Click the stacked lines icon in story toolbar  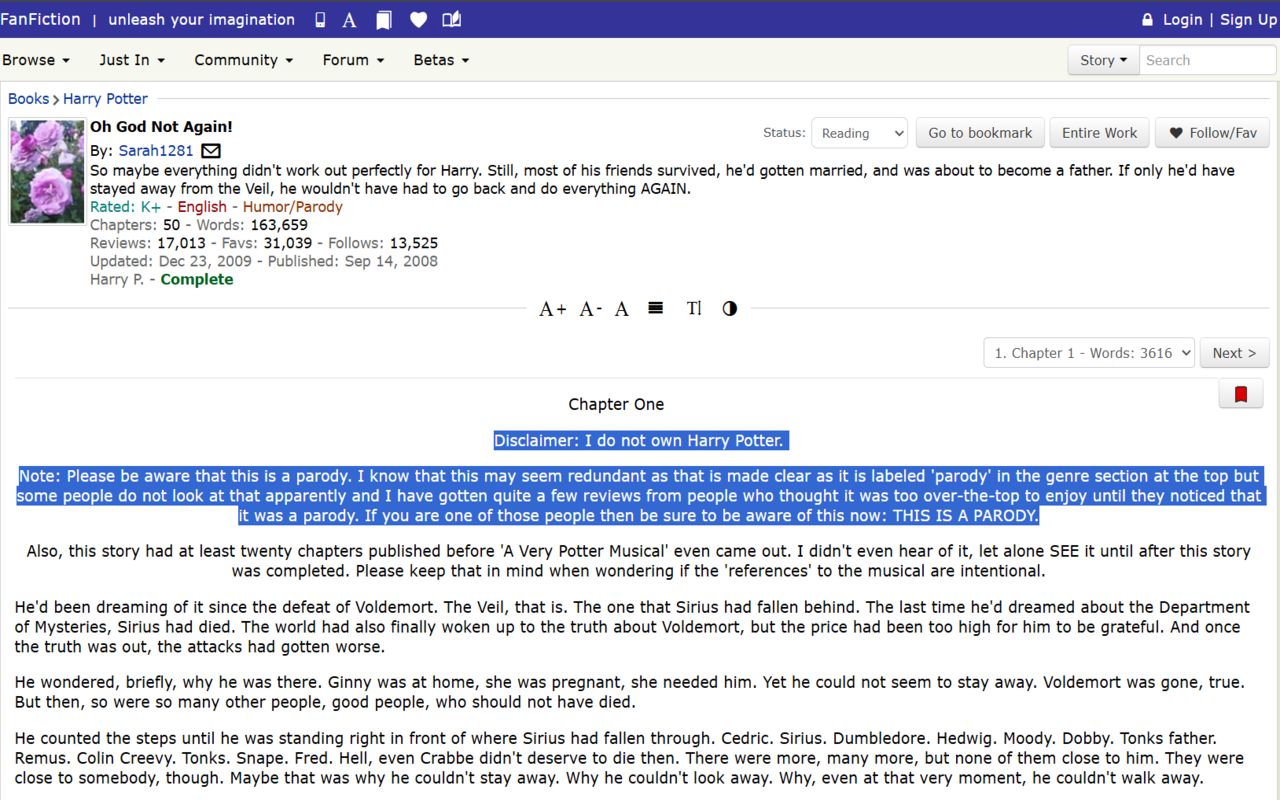click(x=656, y=308)
